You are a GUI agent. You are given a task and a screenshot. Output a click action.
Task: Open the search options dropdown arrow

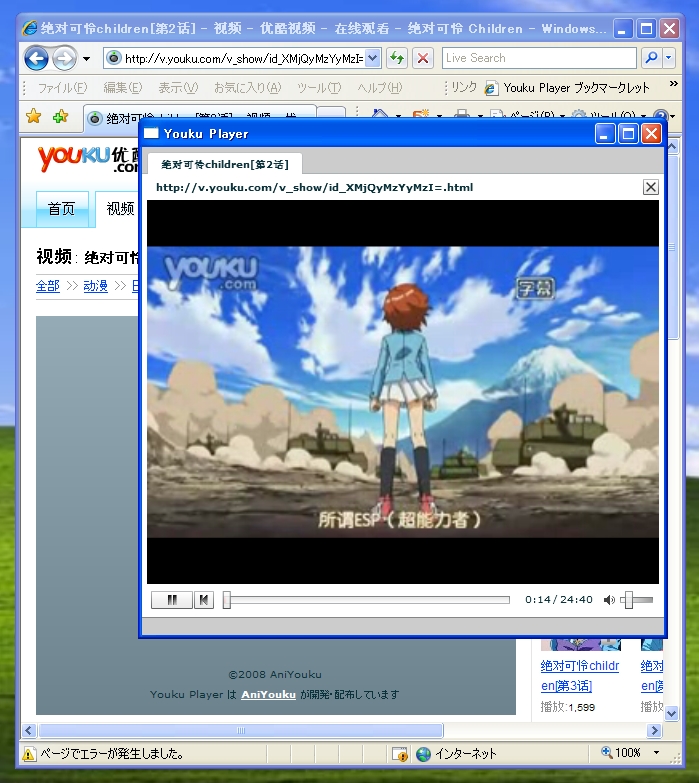click(669, 58)
